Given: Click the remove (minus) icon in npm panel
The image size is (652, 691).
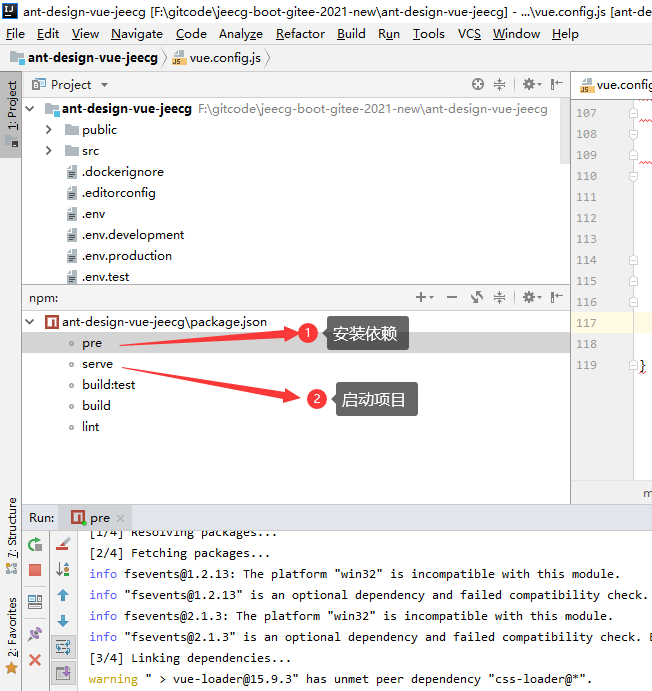Looking at the screenshot, I should pos(452,297).
